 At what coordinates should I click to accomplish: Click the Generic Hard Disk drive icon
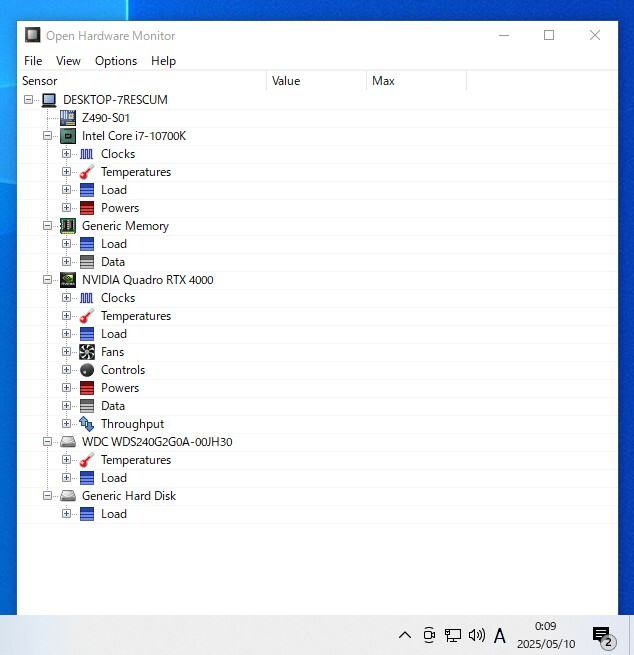tap(68, 496)
